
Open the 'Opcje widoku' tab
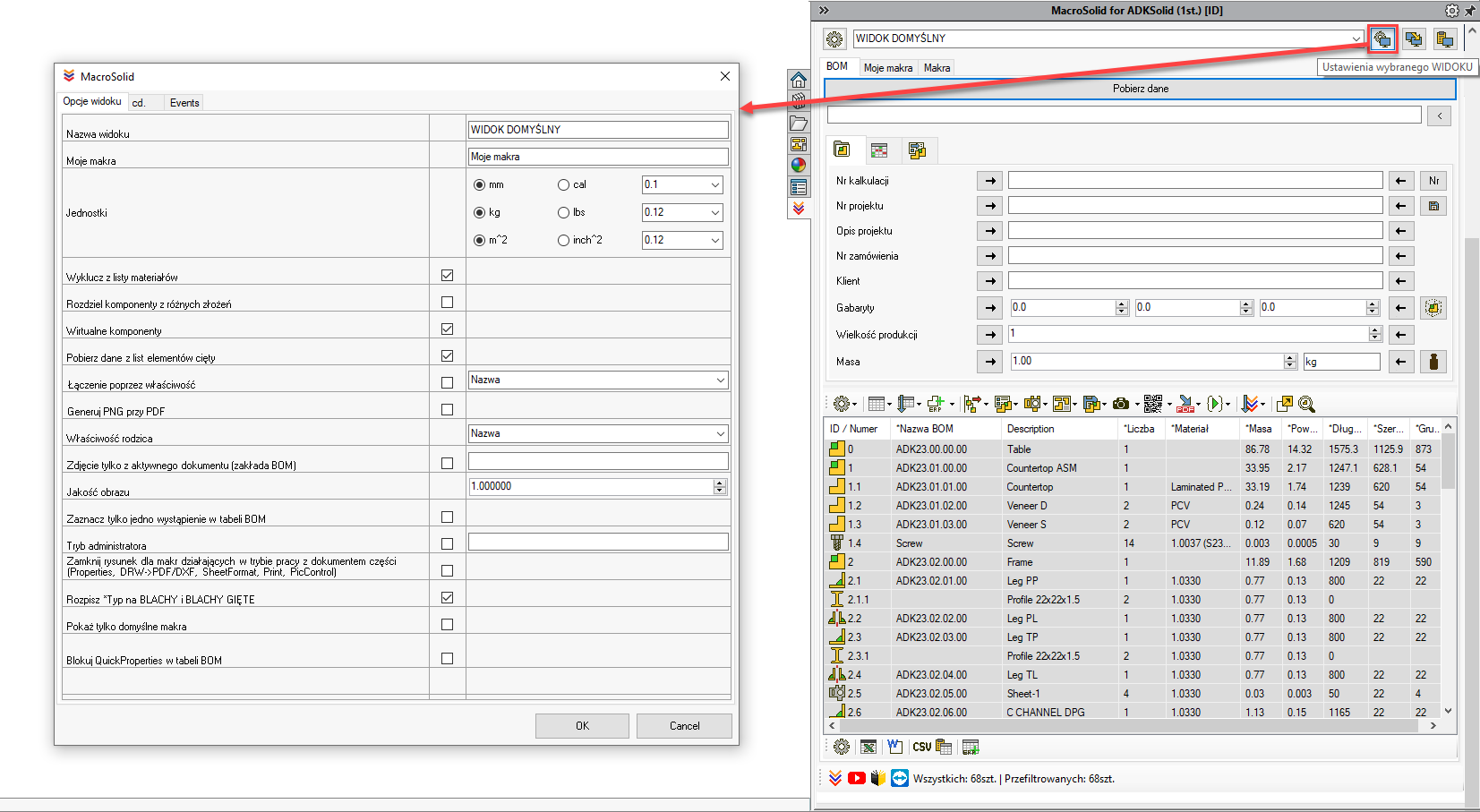coord(92,101)
